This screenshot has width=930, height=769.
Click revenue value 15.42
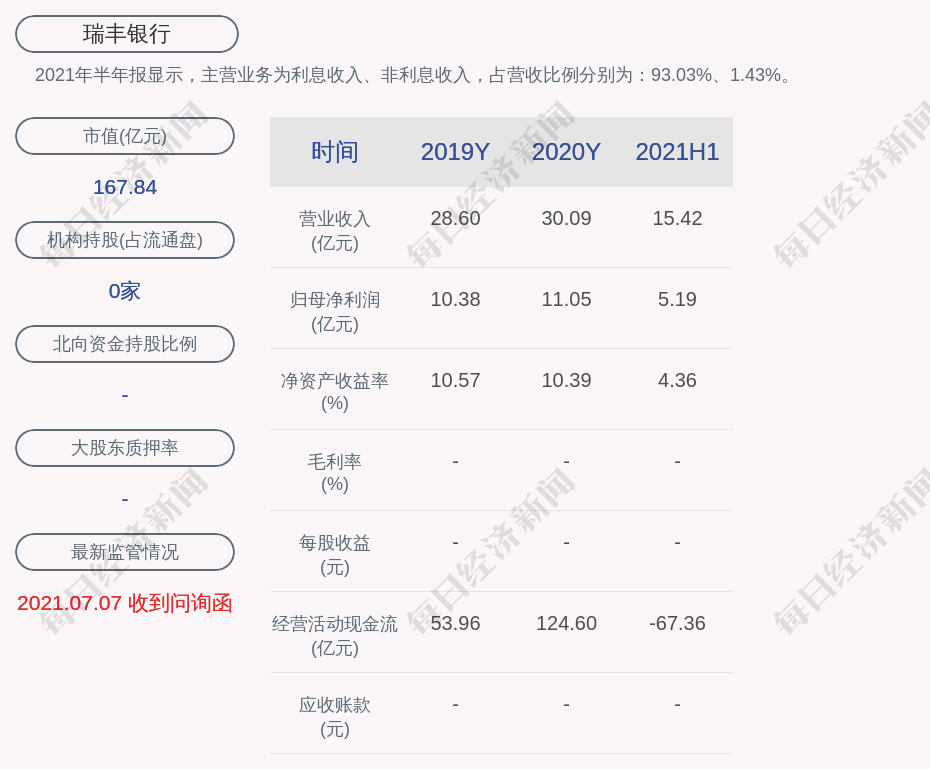click(x=677, y=218)
